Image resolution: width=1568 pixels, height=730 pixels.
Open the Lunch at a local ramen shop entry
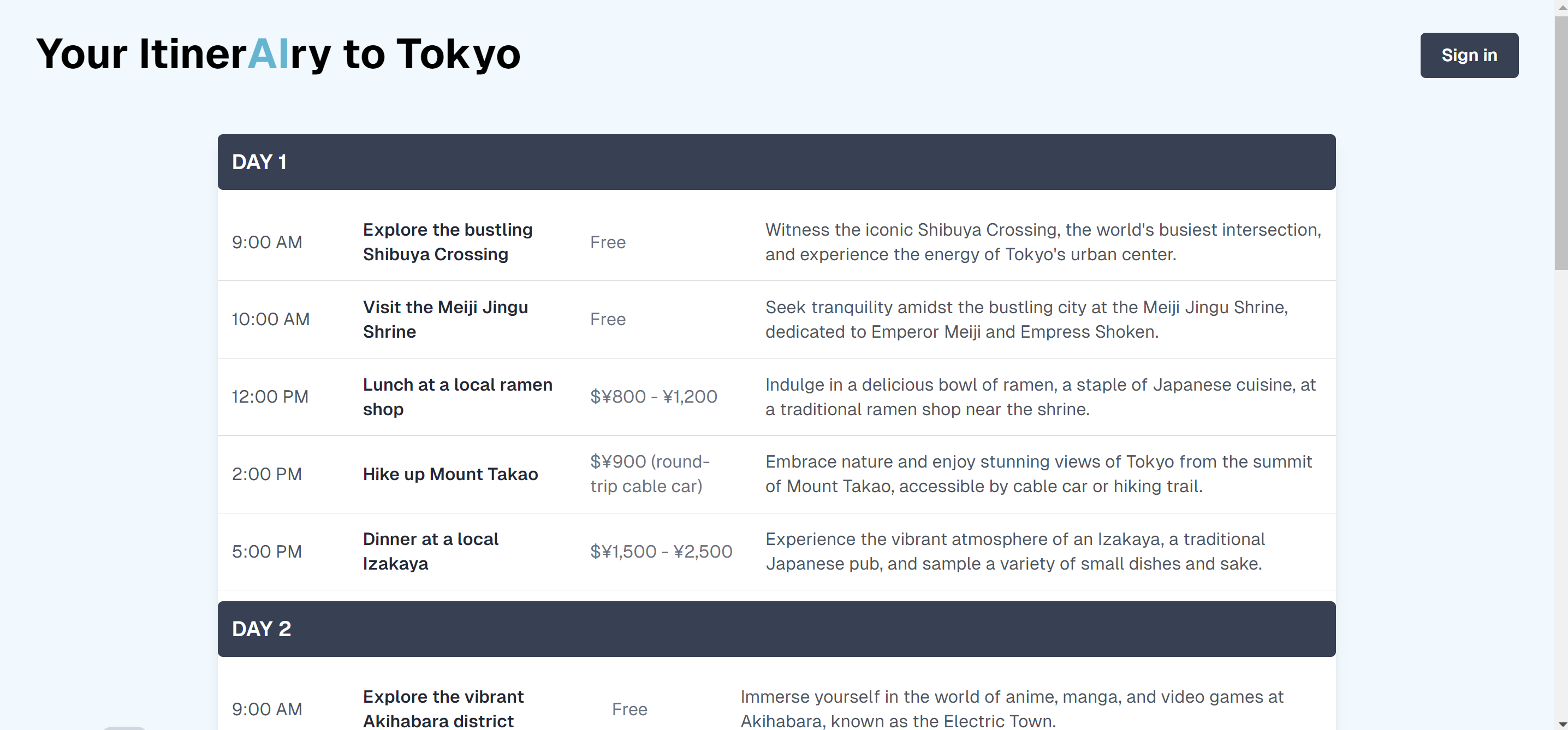457,397
